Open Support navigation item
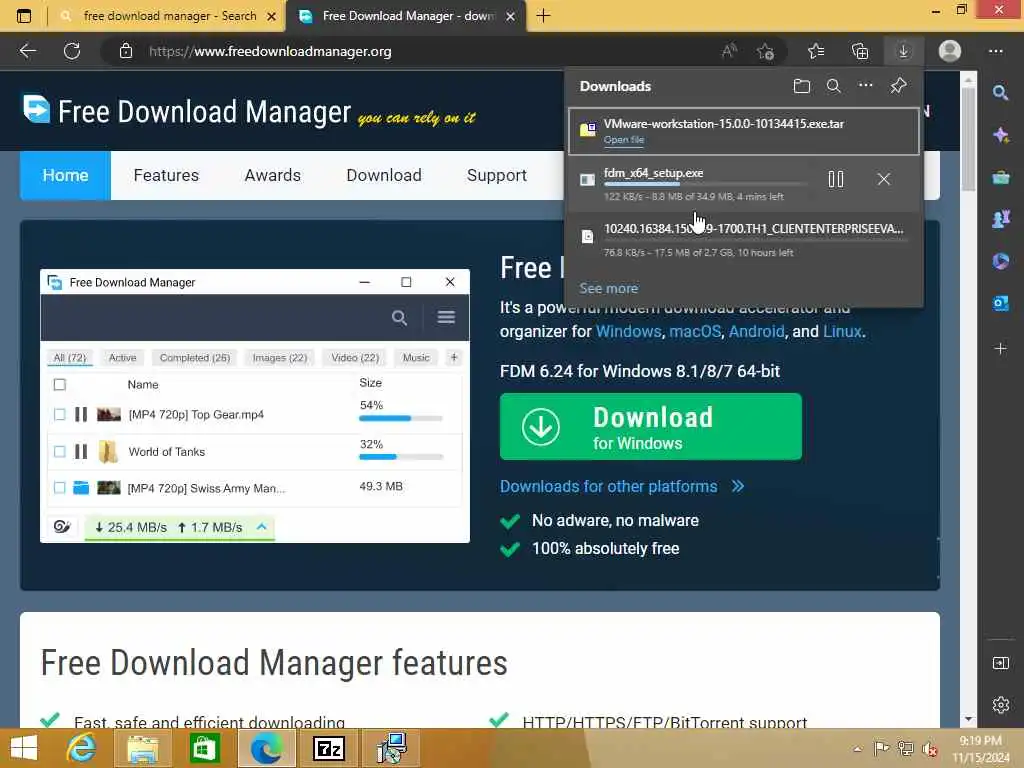The width and height of the screenshot is (1024, 768). [x=496, y=175]
